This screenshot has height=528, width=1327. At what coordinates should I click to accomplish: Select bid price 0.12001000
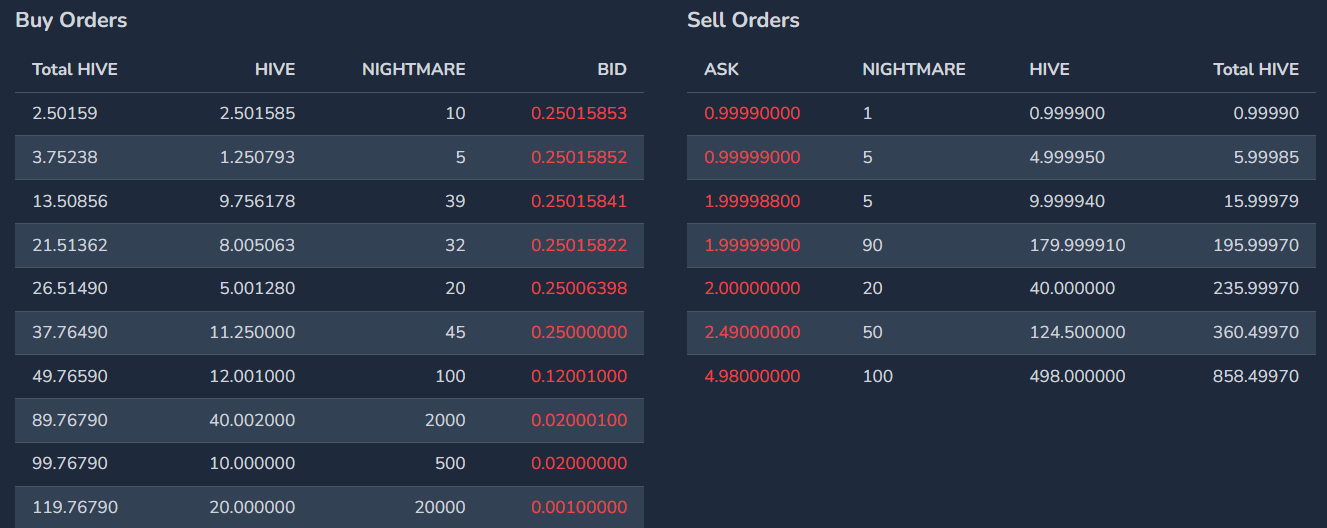(x=579, y=376)
